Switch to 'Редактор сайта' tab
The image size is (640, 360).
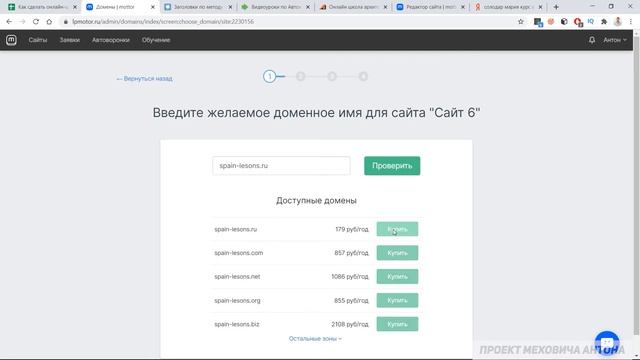(431, 7)
